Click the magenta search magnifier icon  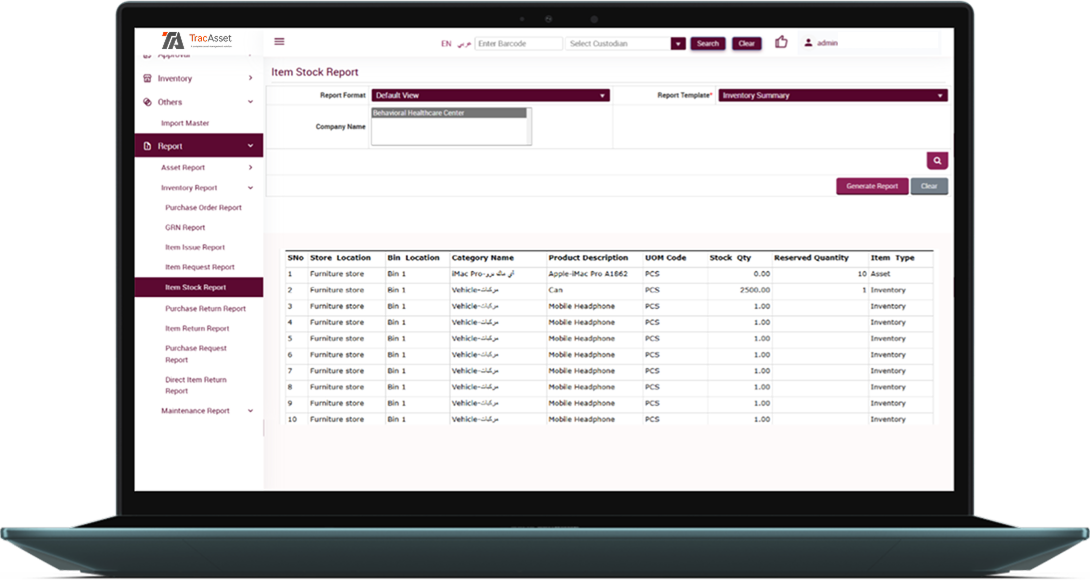click(937, 160)
